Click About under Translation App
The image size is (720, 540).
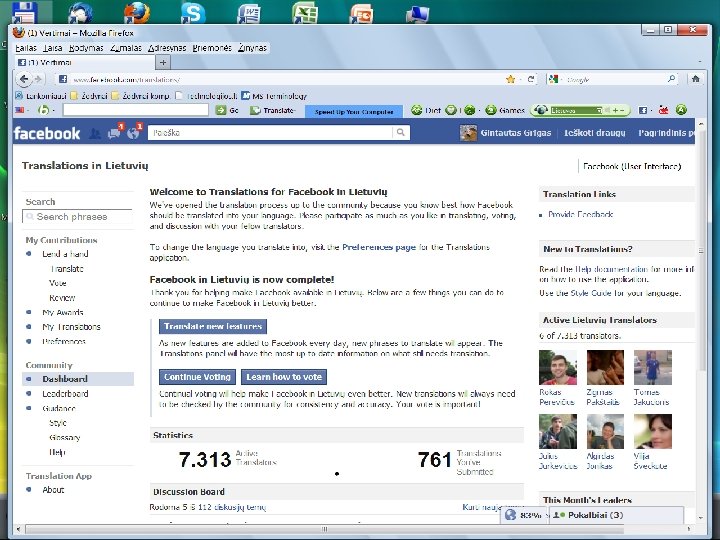(53, 489)
